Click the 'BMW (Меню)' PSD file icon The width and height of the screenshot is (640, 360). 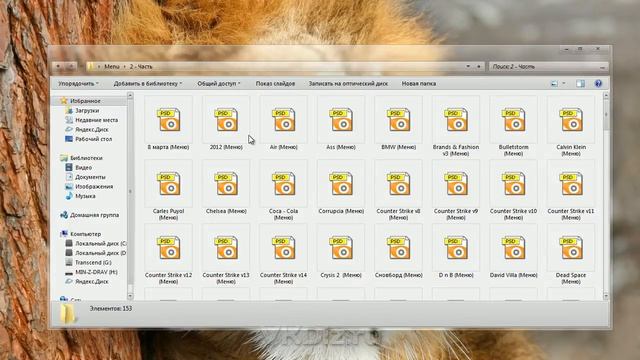399,119
